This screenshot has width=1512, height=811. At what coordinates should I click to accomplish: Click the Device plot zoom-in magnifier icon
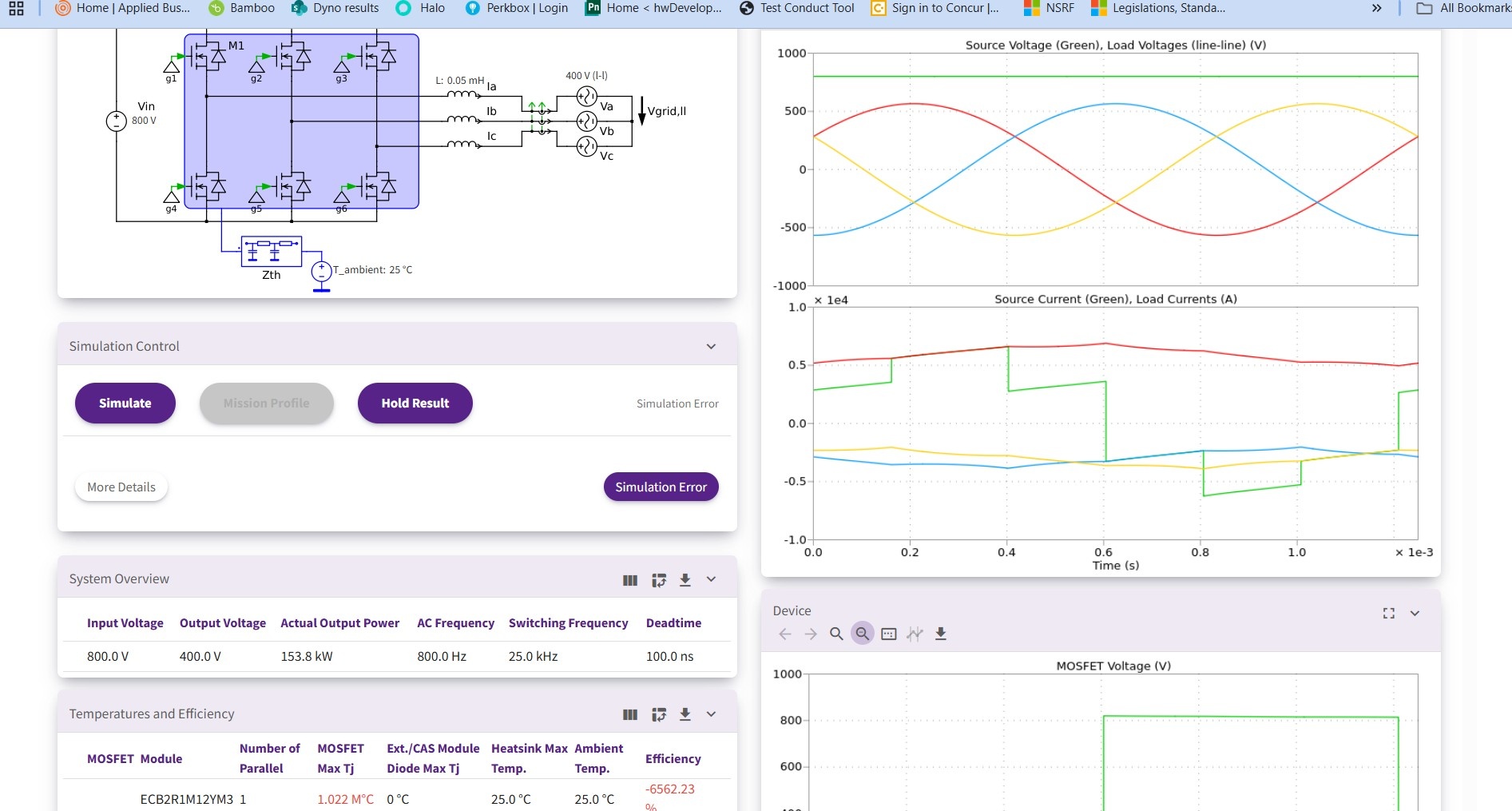pos(836,634)
